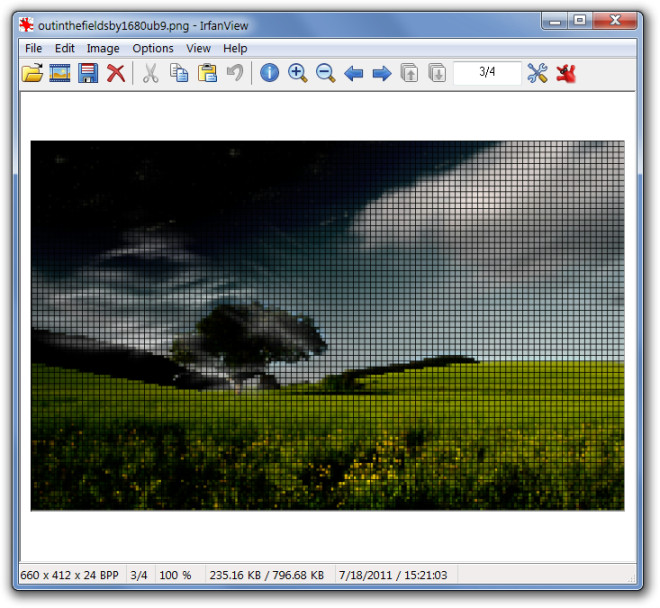Open the Help menu

point(235,48)
